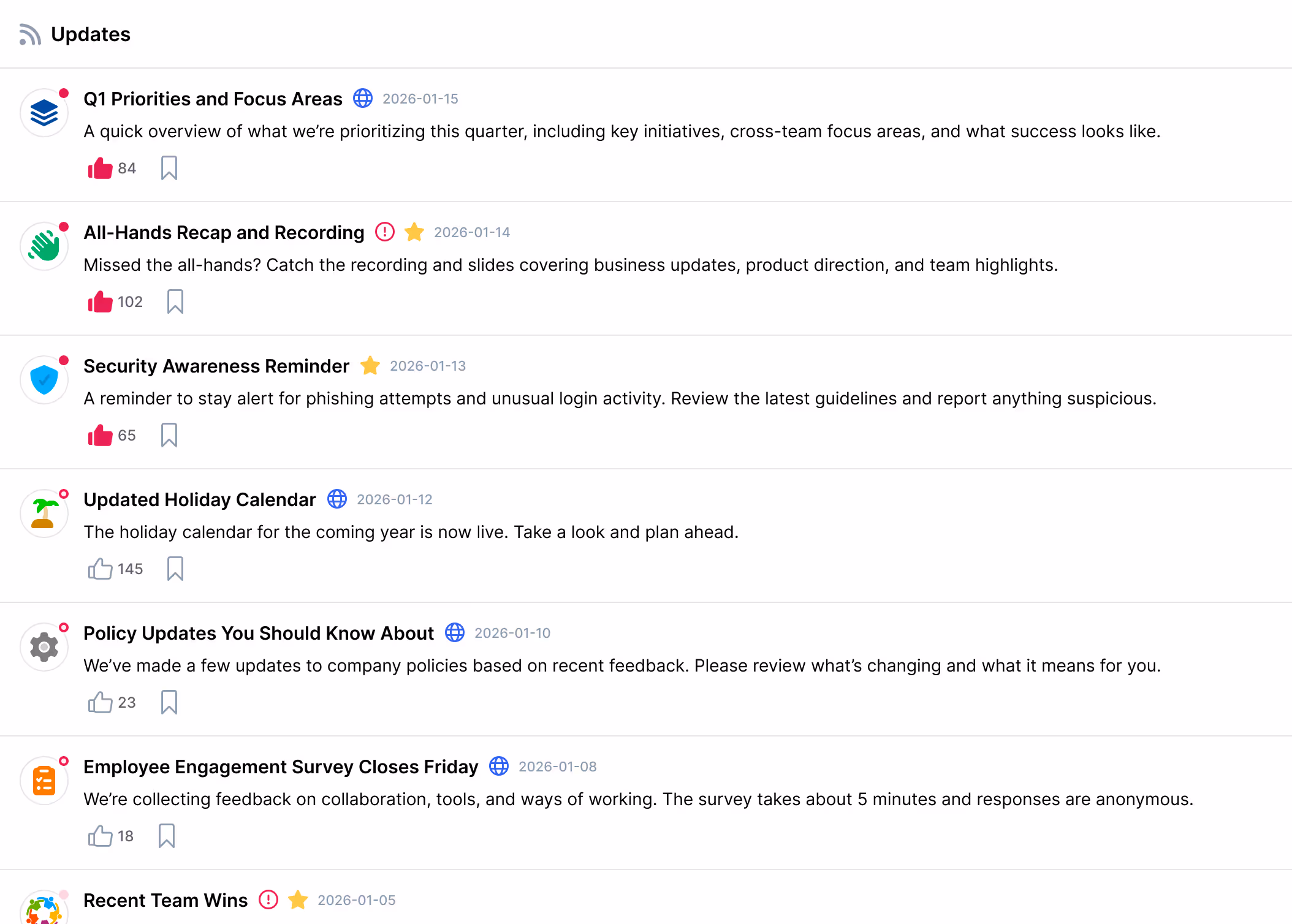Like the Employee Engagement Survey post
This screenshot has height=924, width=1292.
tap(99, 836)
